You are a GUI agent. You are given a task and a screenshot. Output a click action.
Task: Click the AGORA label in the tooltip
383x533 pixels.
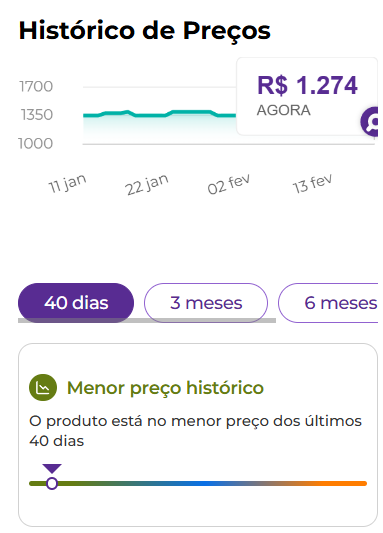[283, 110]
